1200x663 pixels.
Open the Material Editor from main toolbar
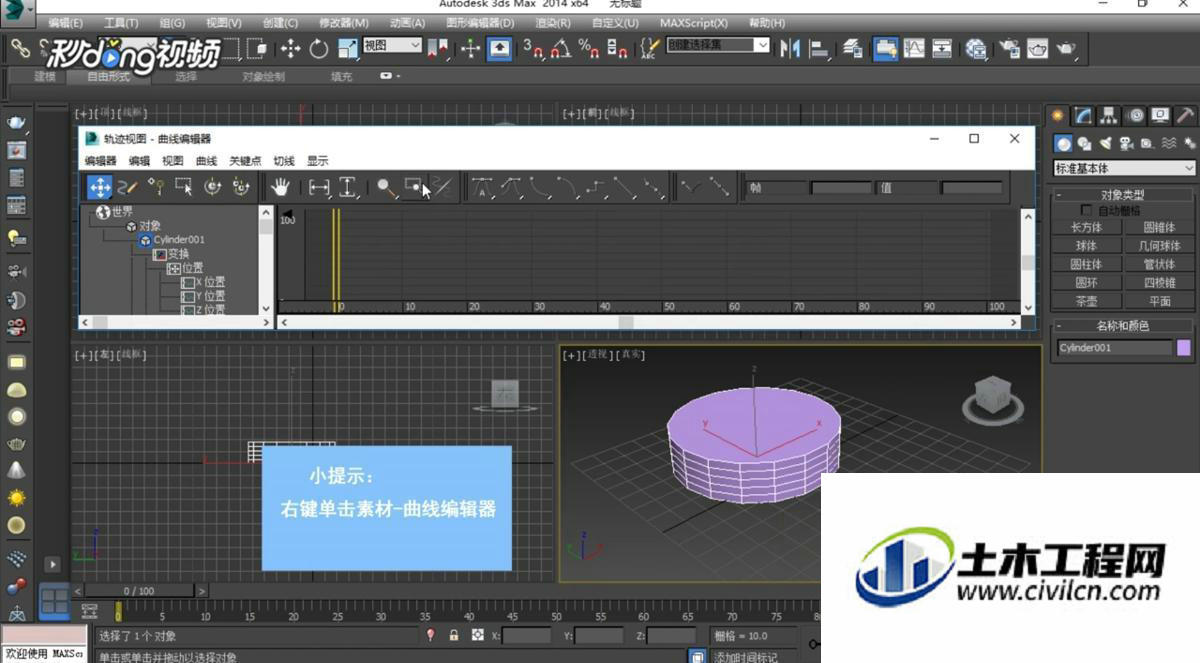coord(976,48)
